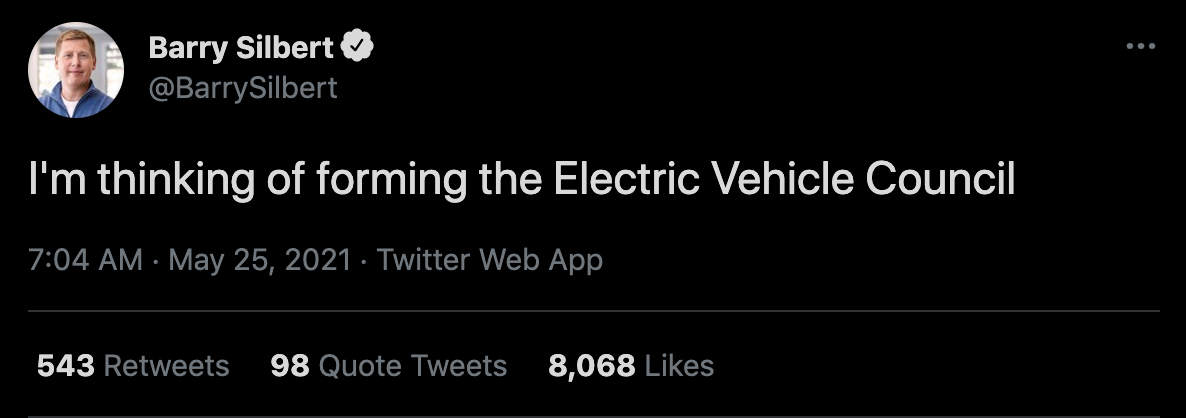Click the May 25, 2021 date

click(x=260, y=260)
